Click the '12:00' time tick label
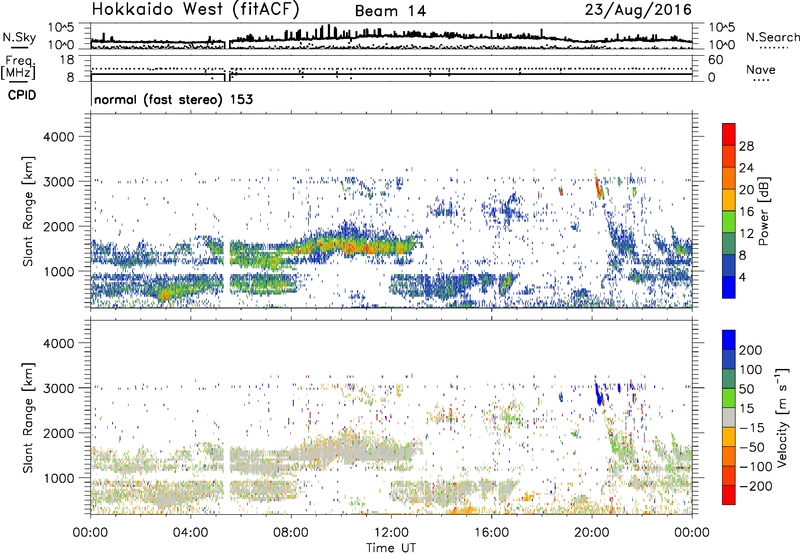 (391, 533)
